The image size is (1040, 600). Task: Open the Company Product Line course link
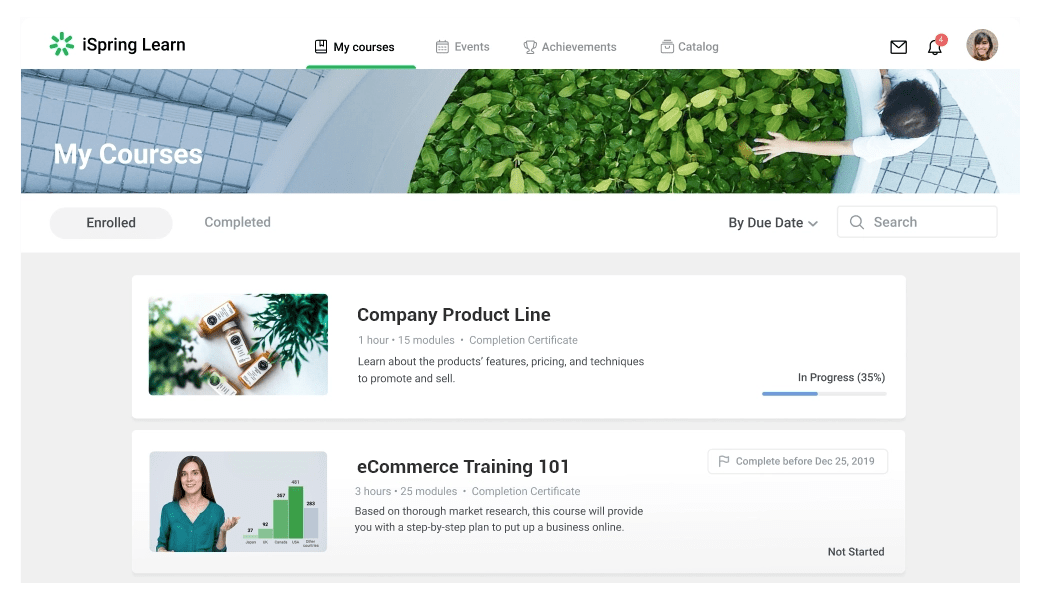(x=454, y=314)
